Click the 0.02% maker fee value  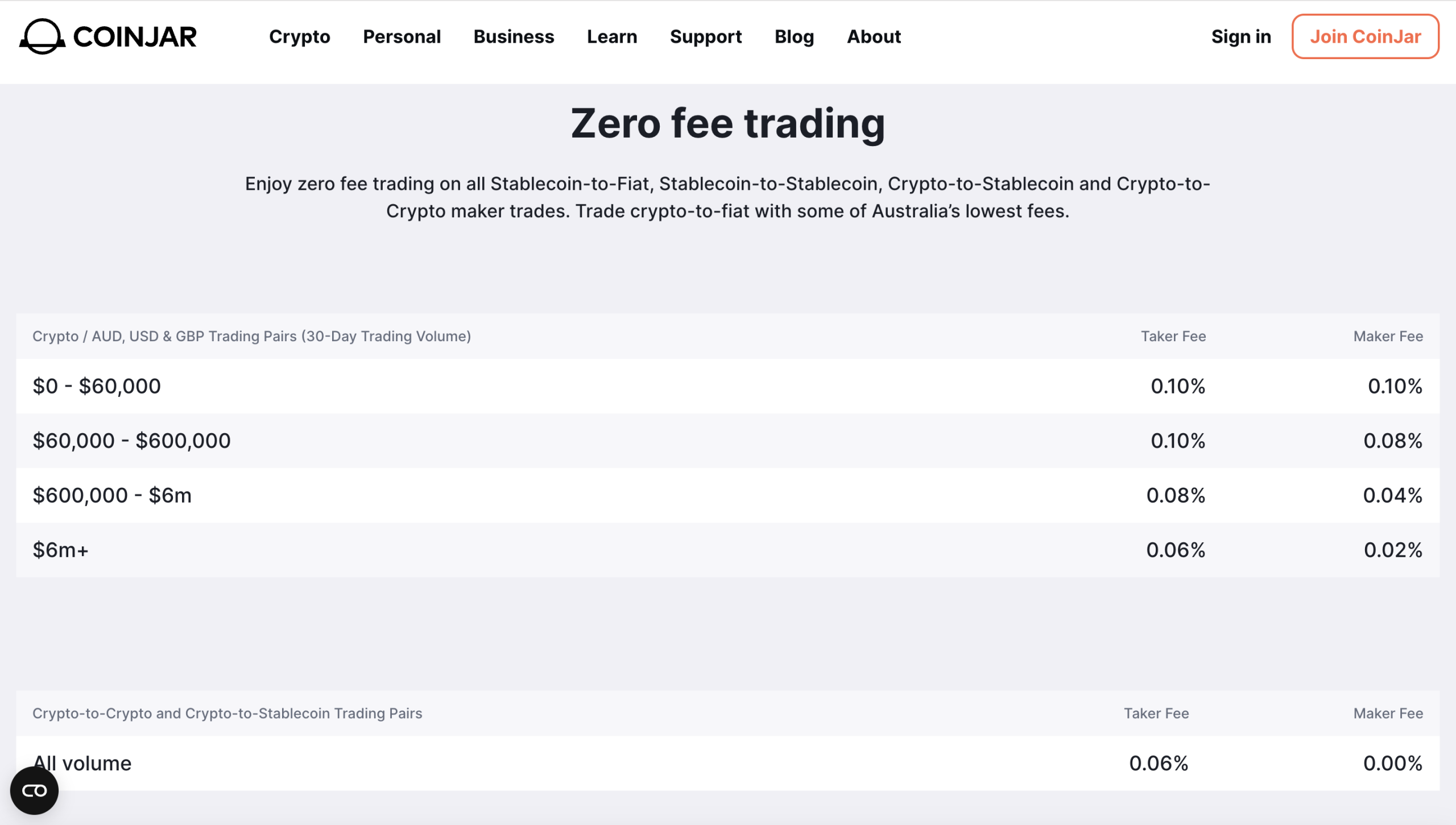point(1393,550)
